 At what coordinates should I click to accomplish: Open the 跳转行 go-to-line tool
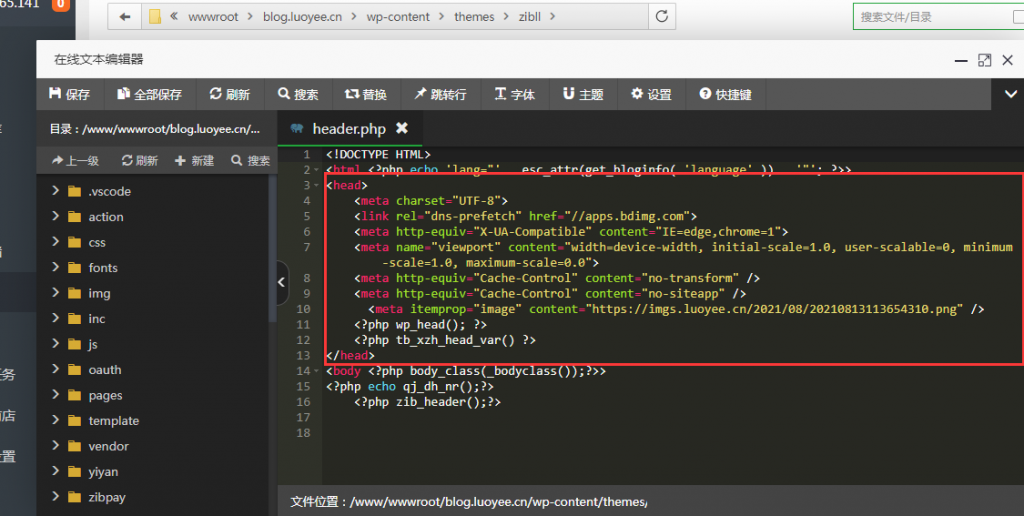(440, 94)
